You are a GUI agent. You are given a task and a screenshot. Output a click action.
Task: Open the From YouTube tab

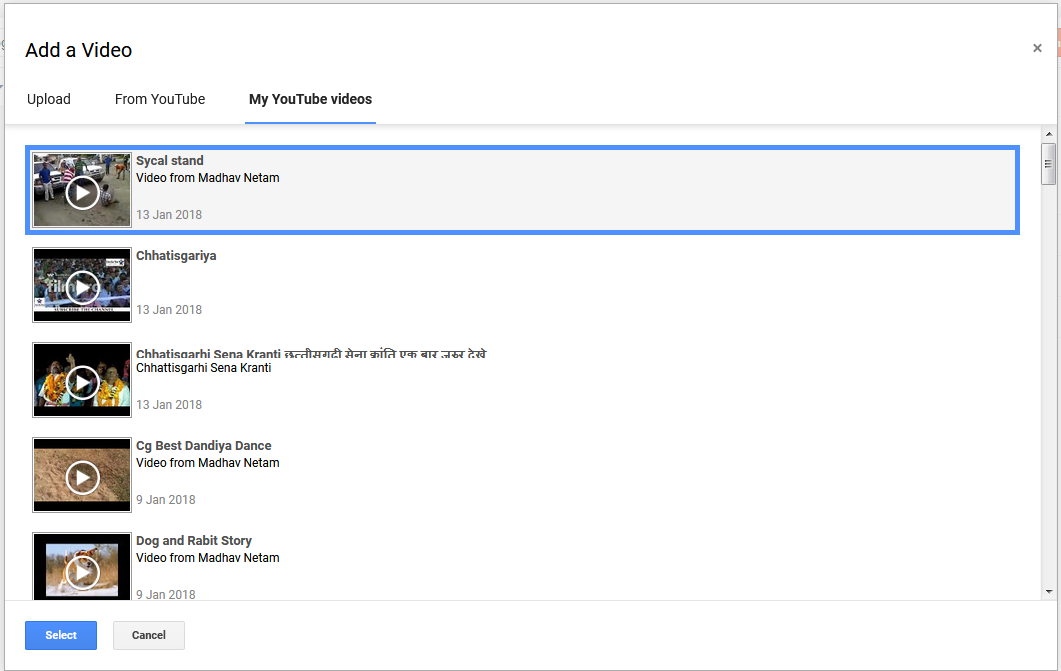coord(160,99)
